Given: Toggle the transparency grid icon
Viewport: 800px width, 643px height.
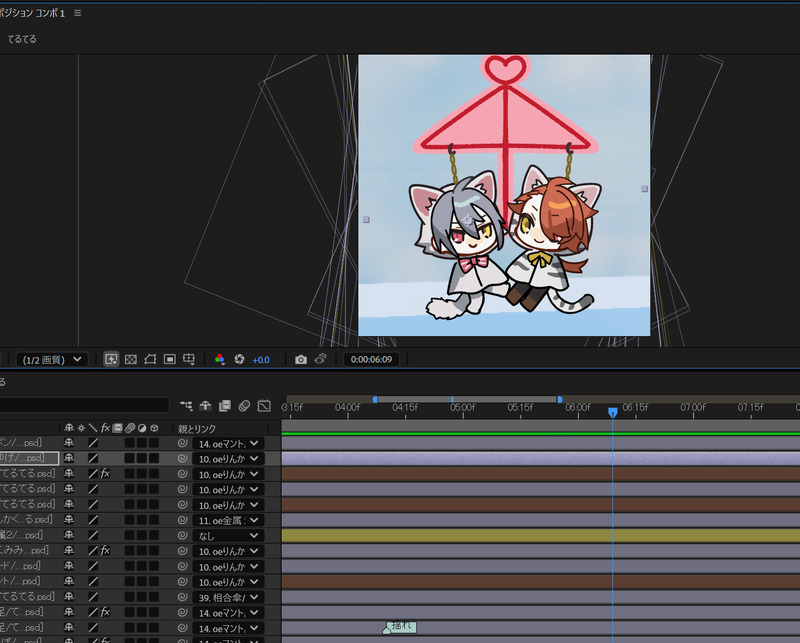Looking at the screenshot, I should [x=131, y=359].
